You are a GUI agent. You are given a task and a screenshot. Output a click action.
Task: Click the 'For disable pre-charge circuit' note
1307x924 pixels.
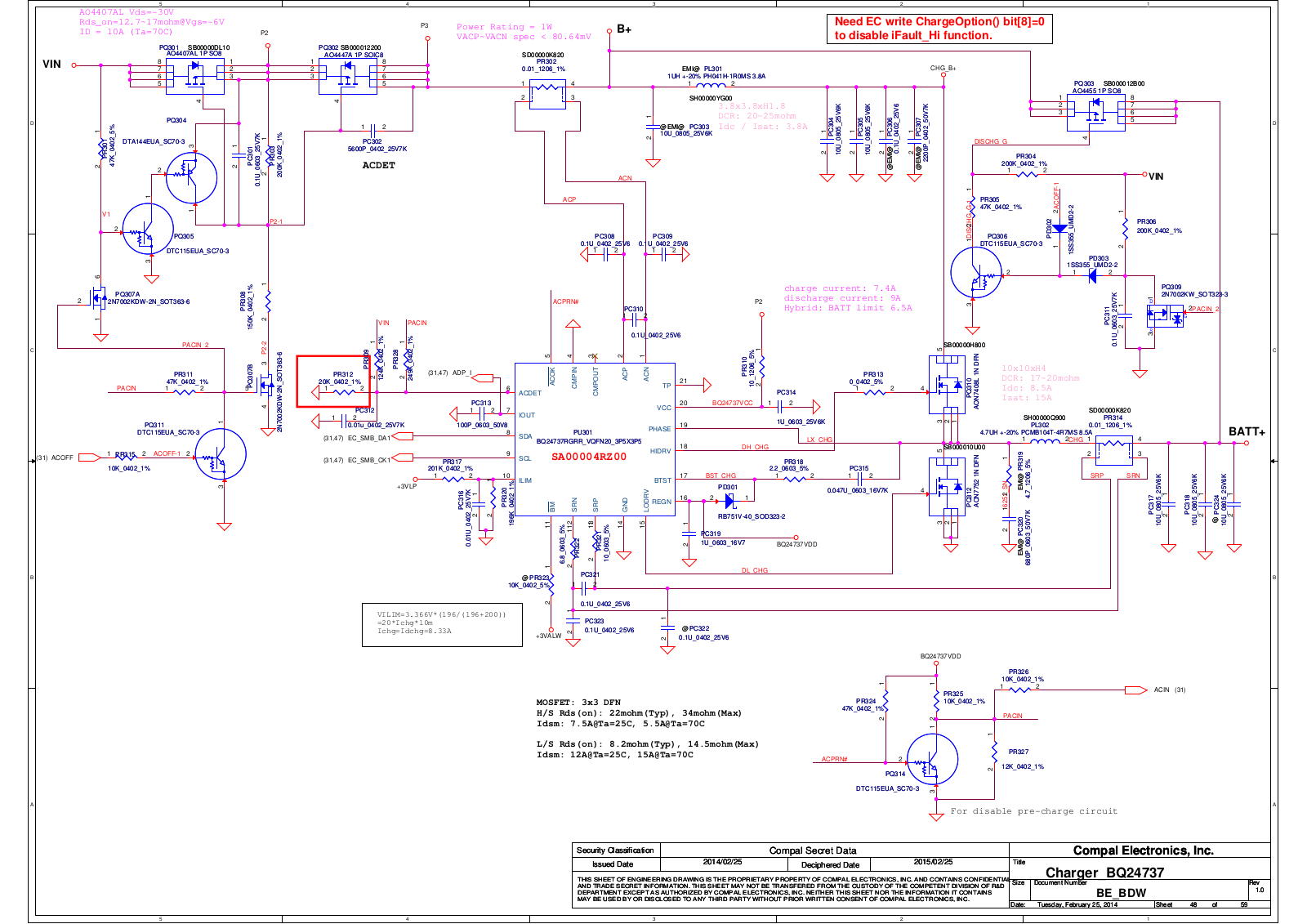tap(1033, 811)
